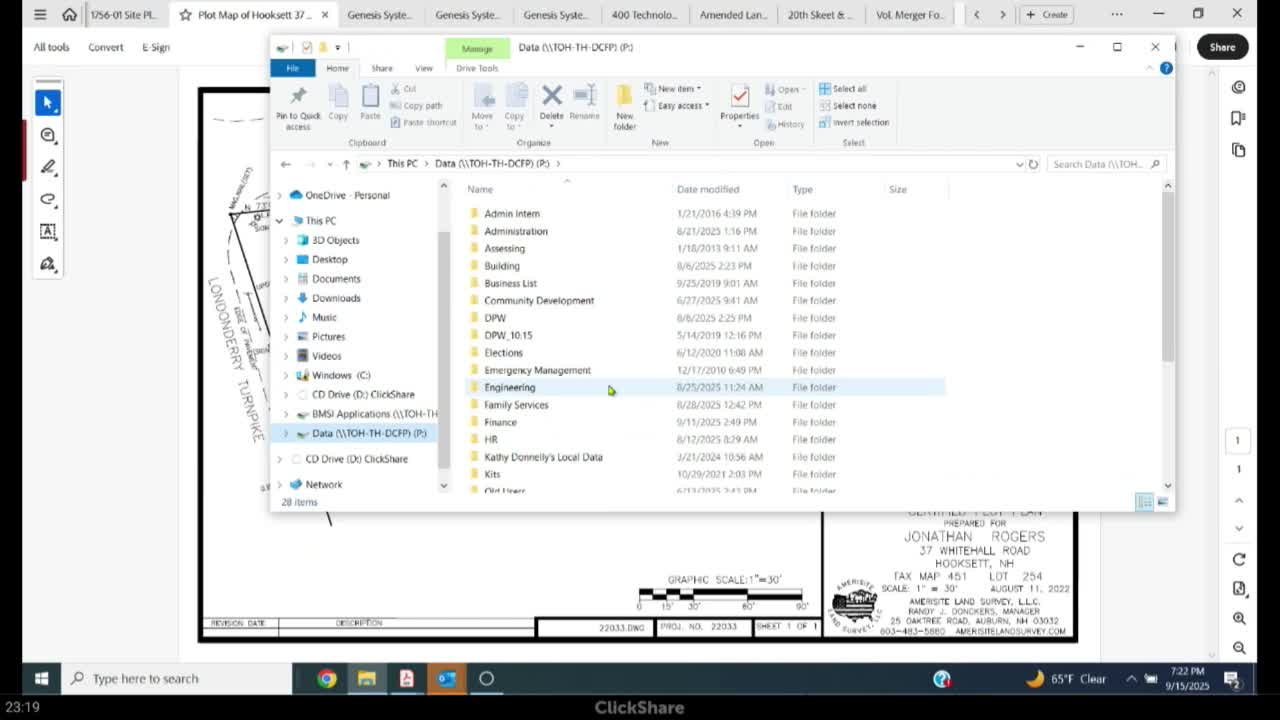Image resolution: width=1280 pixels, height=720 pixels.
Task: Collapse the This PC tree node
Action: [x=280, y=221]
